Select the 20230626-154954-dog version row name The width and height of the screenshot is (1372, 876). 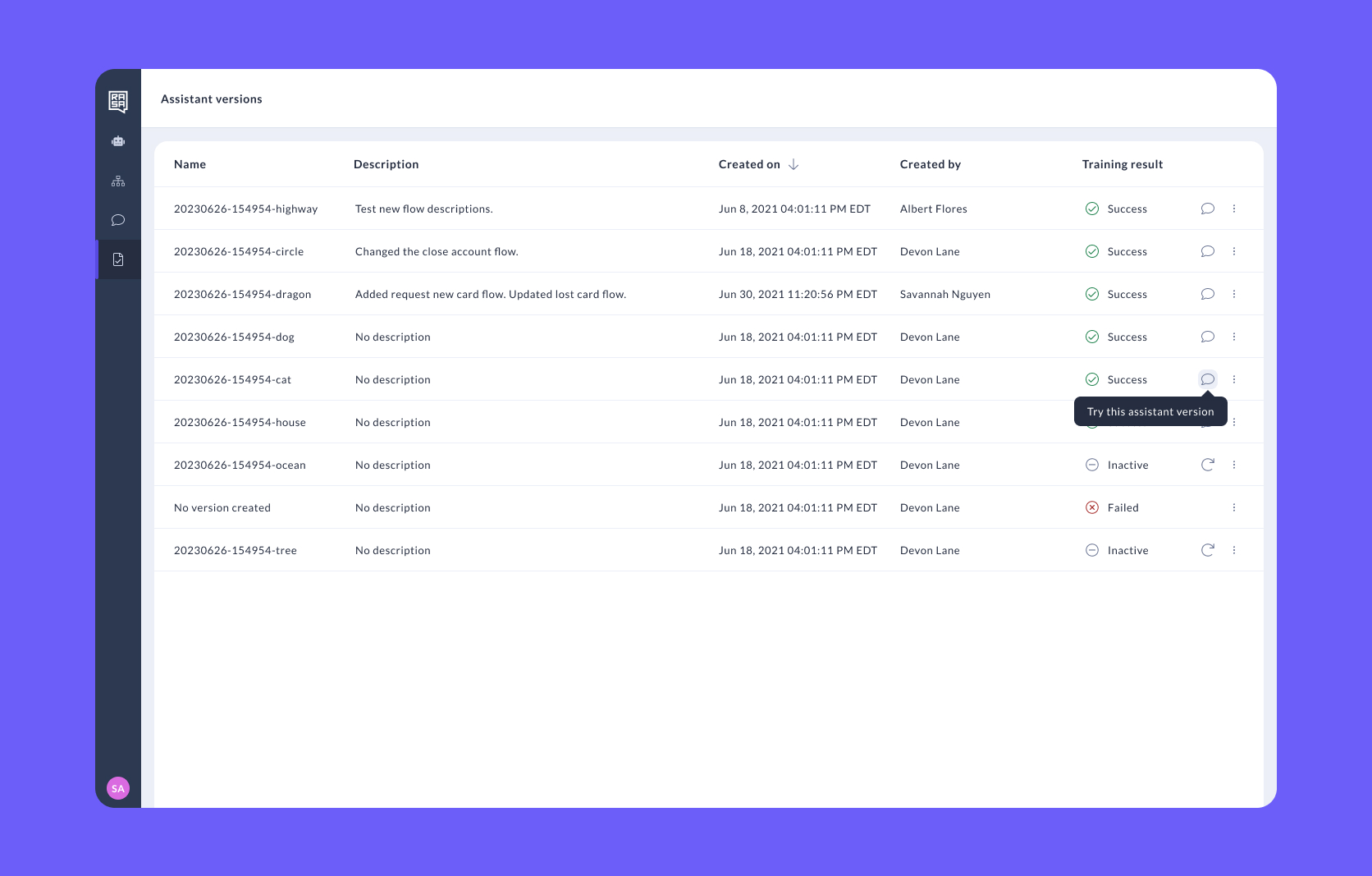[x=234, y=337]
